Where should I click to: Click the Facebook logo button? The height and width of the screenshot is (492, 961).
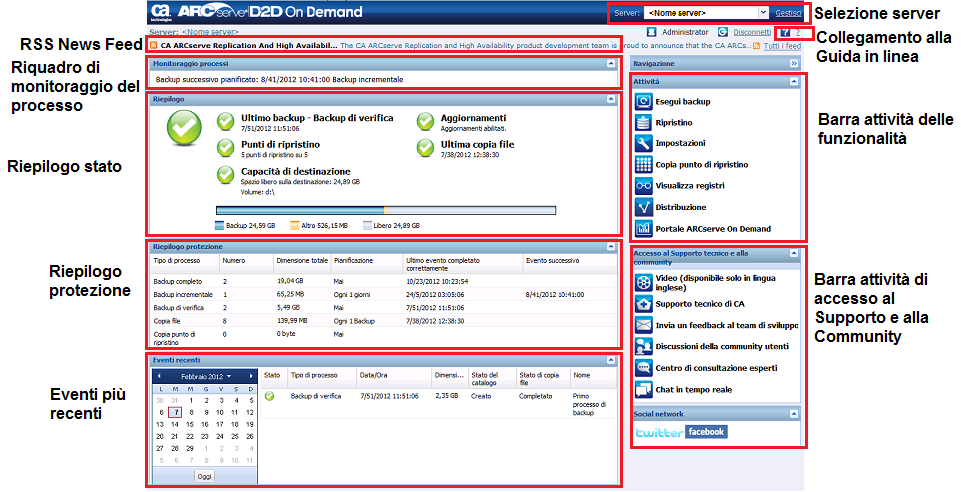pyautogui.click(x=706, y=432)
